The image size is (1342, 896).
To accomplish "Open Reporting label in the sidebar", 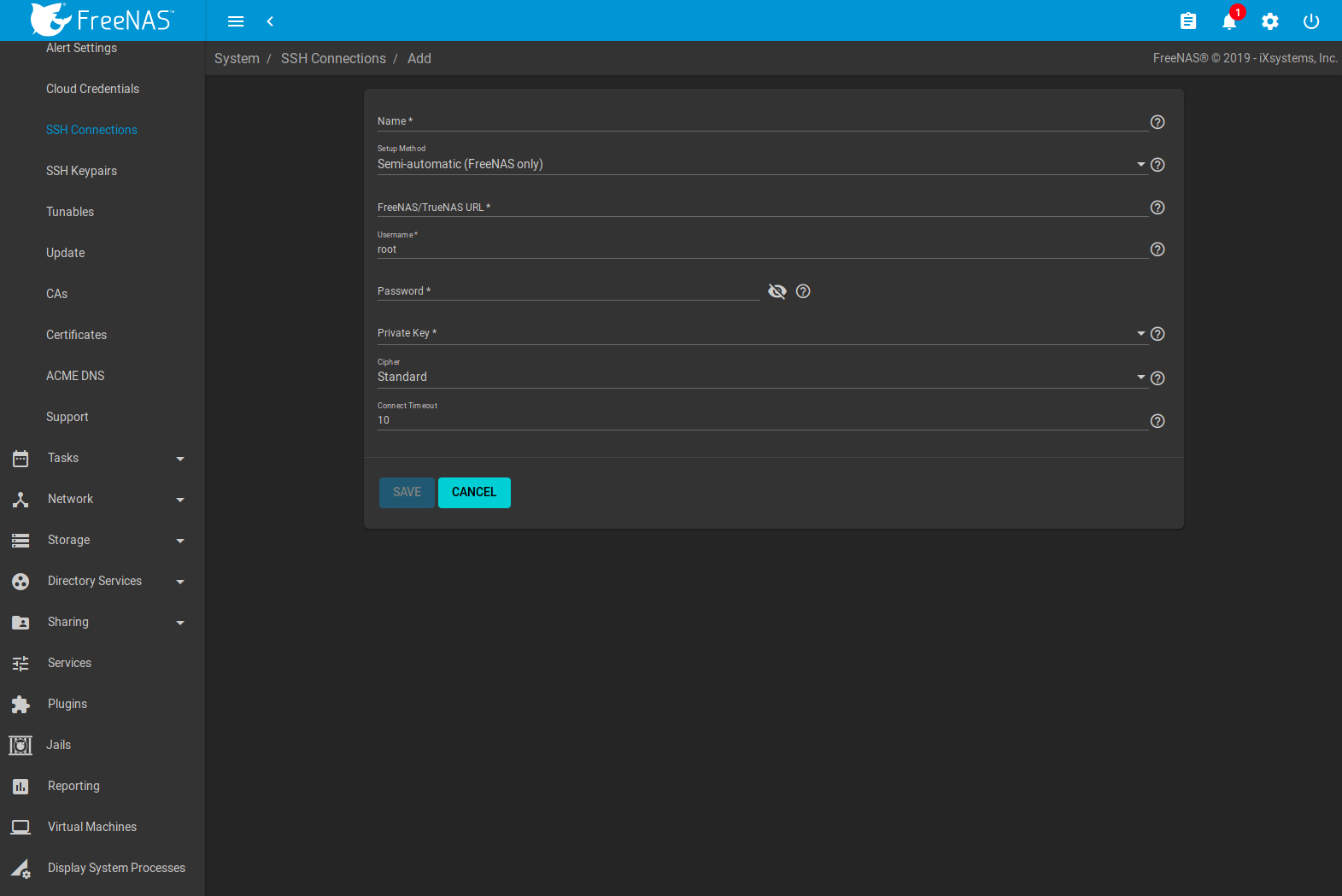I will point(73,787).
